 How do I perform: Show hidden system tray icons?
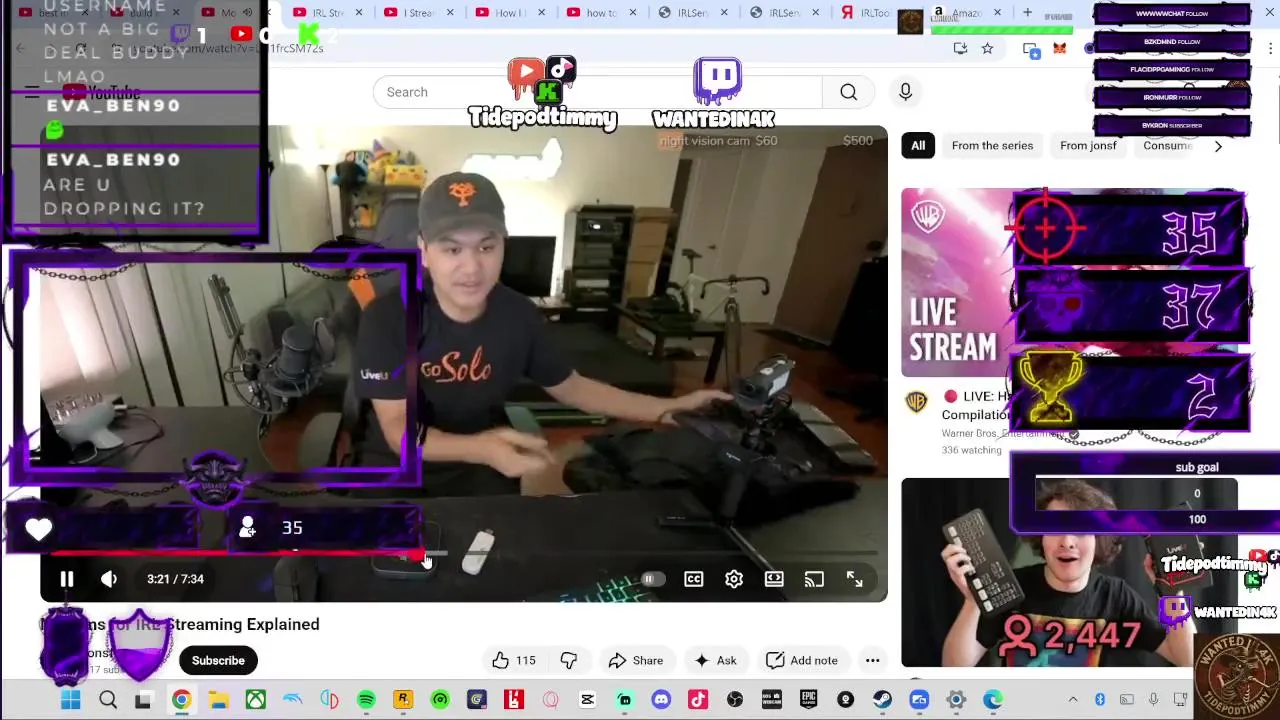tap(1073, 700)
